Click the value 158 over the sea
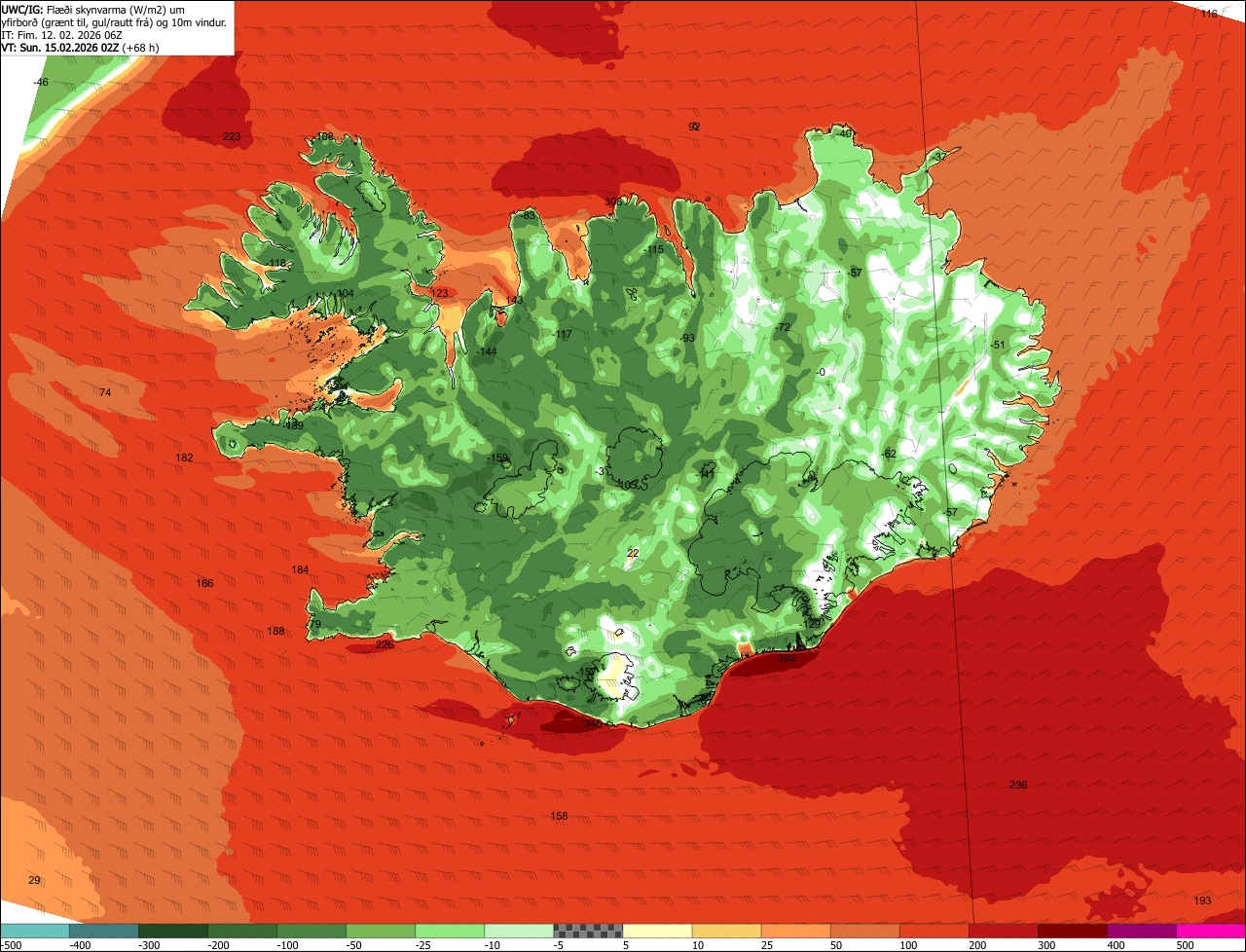The height and width of the screenshot is (952, 1246). (559, 816)
